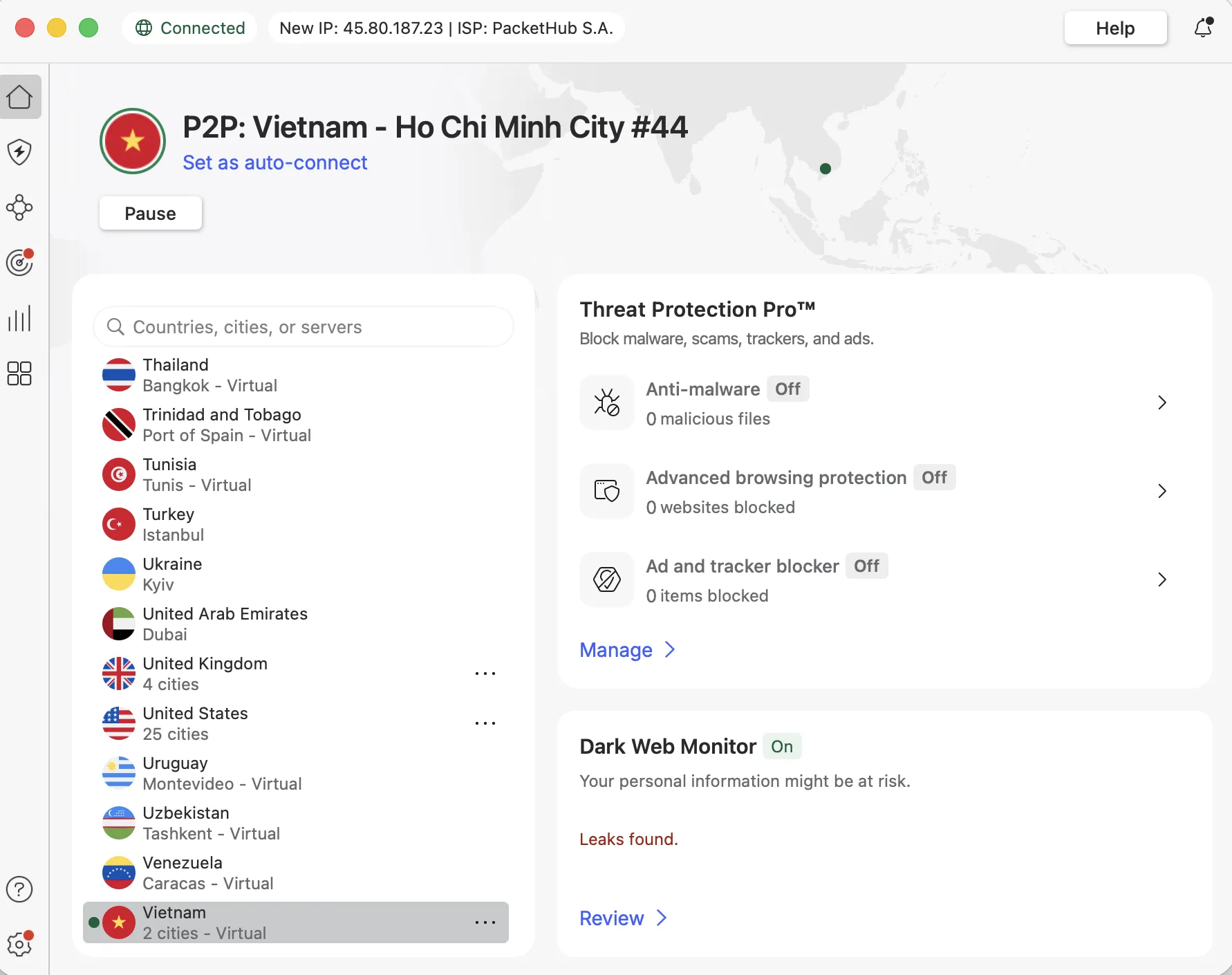Open the Home panel in the sidebar
This screenshot has height=975, width=1232.
point(20,97)
